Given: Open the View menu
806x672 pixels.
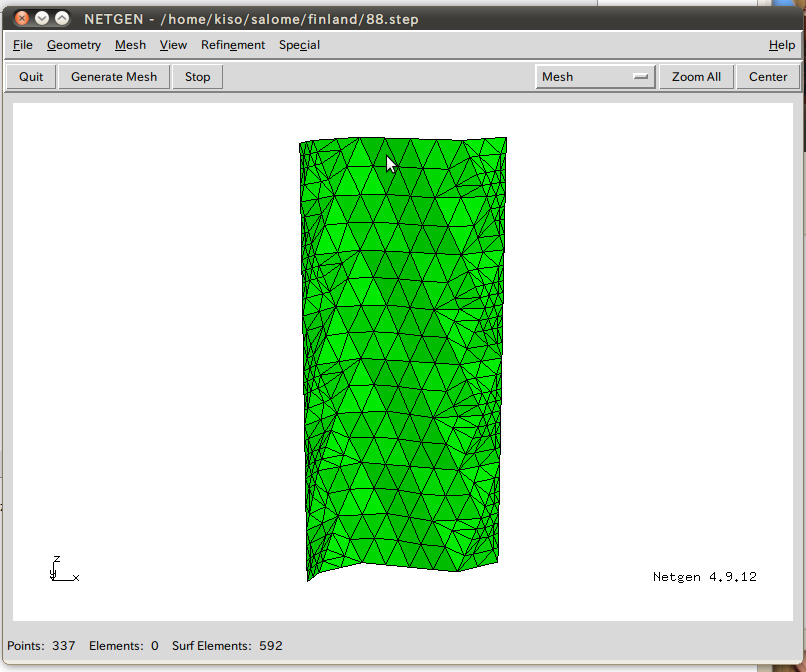Looking at the screenshot, I should [173, 45].
